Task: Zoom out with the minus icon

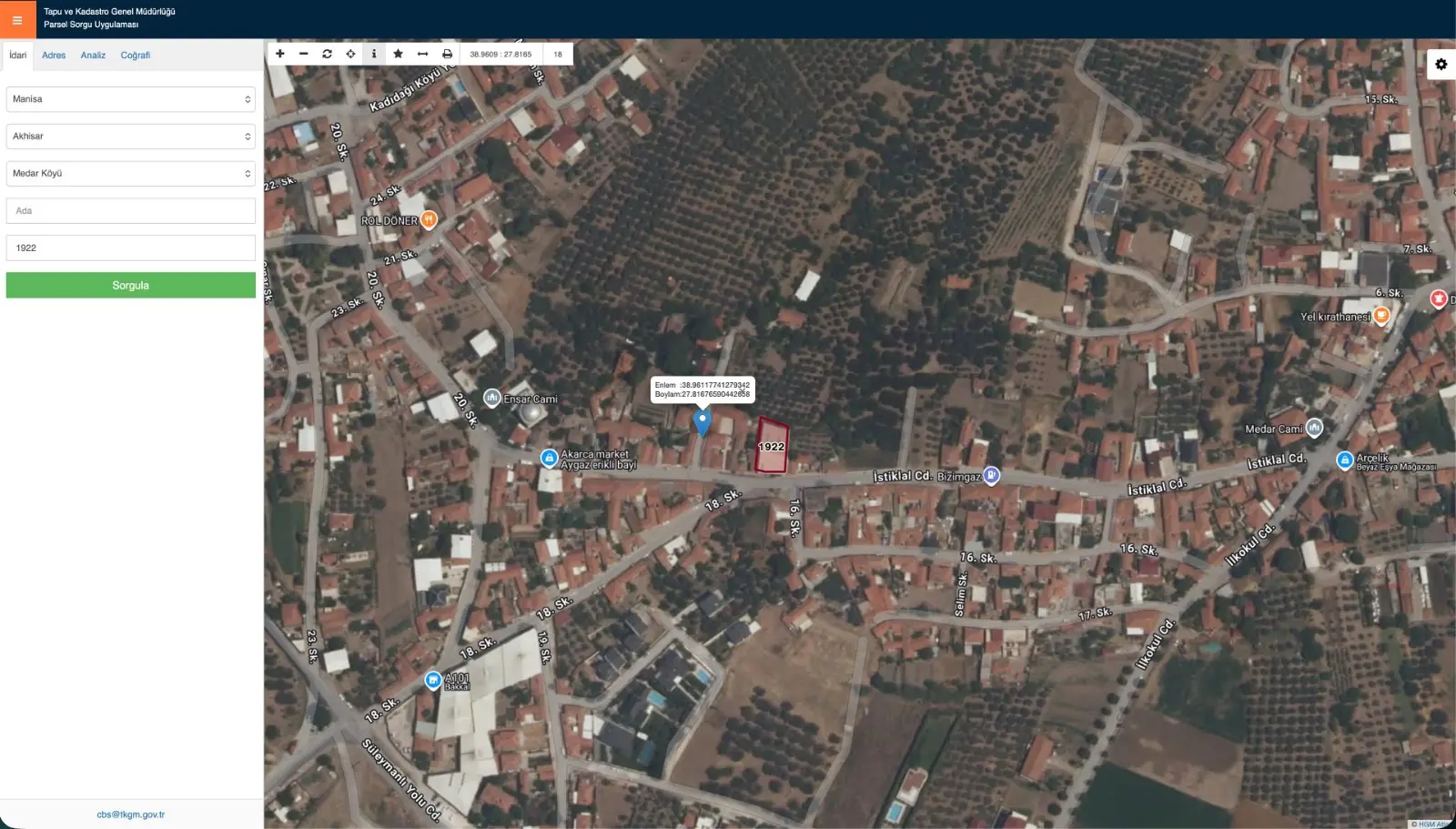Action: pos(304,54)
